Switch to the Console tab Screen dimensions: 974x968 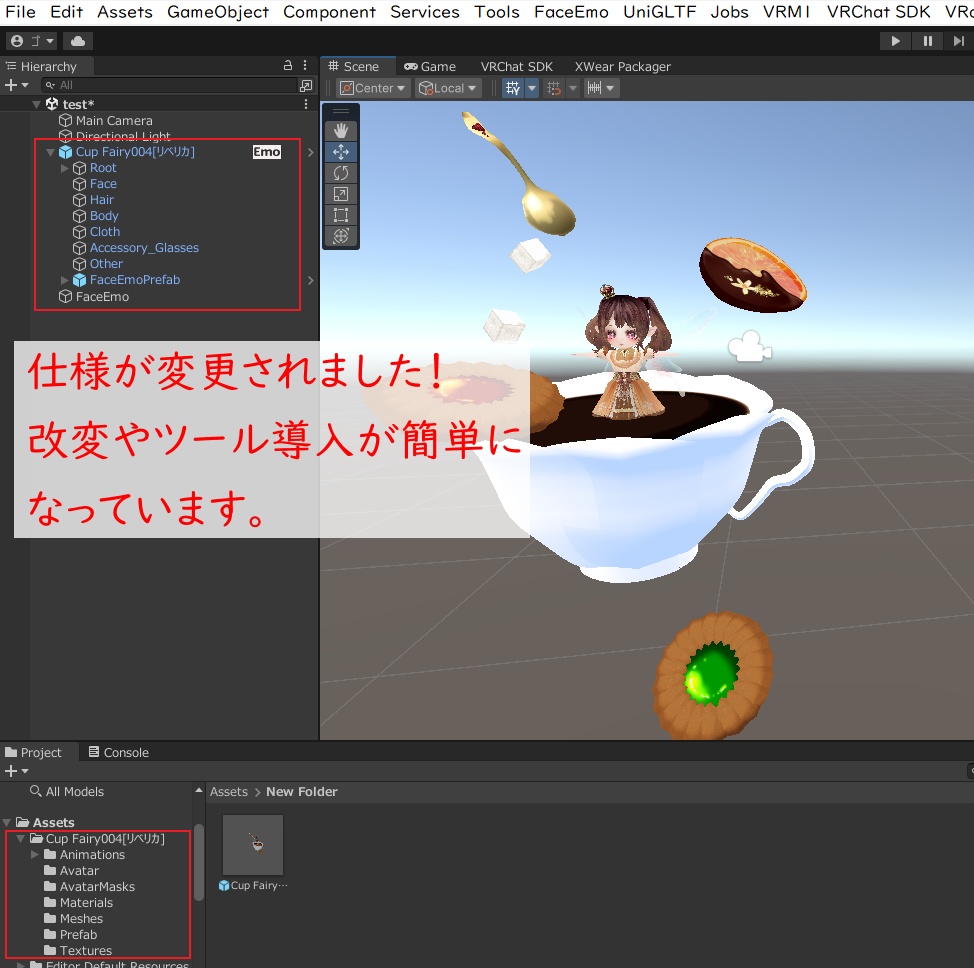pyautogui.click(x=119, y=752)
